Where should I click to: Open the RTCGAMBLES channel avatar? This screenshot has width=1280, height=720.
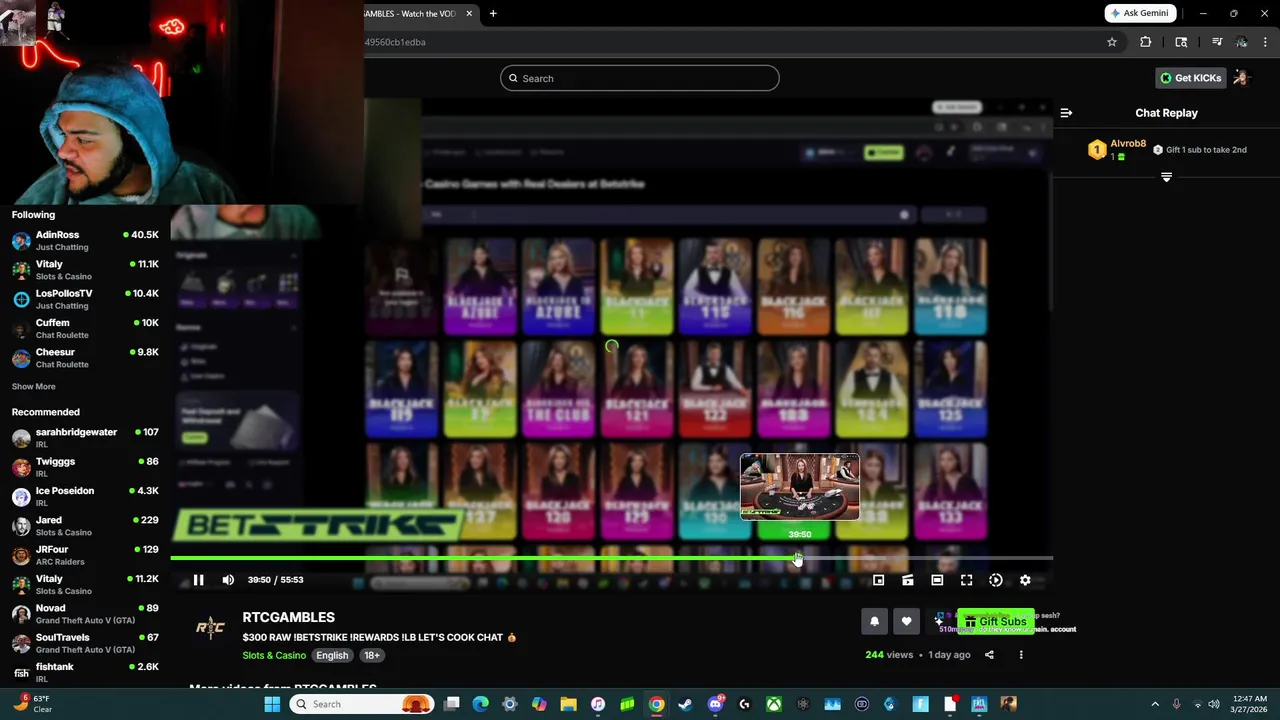click(210, 627)
